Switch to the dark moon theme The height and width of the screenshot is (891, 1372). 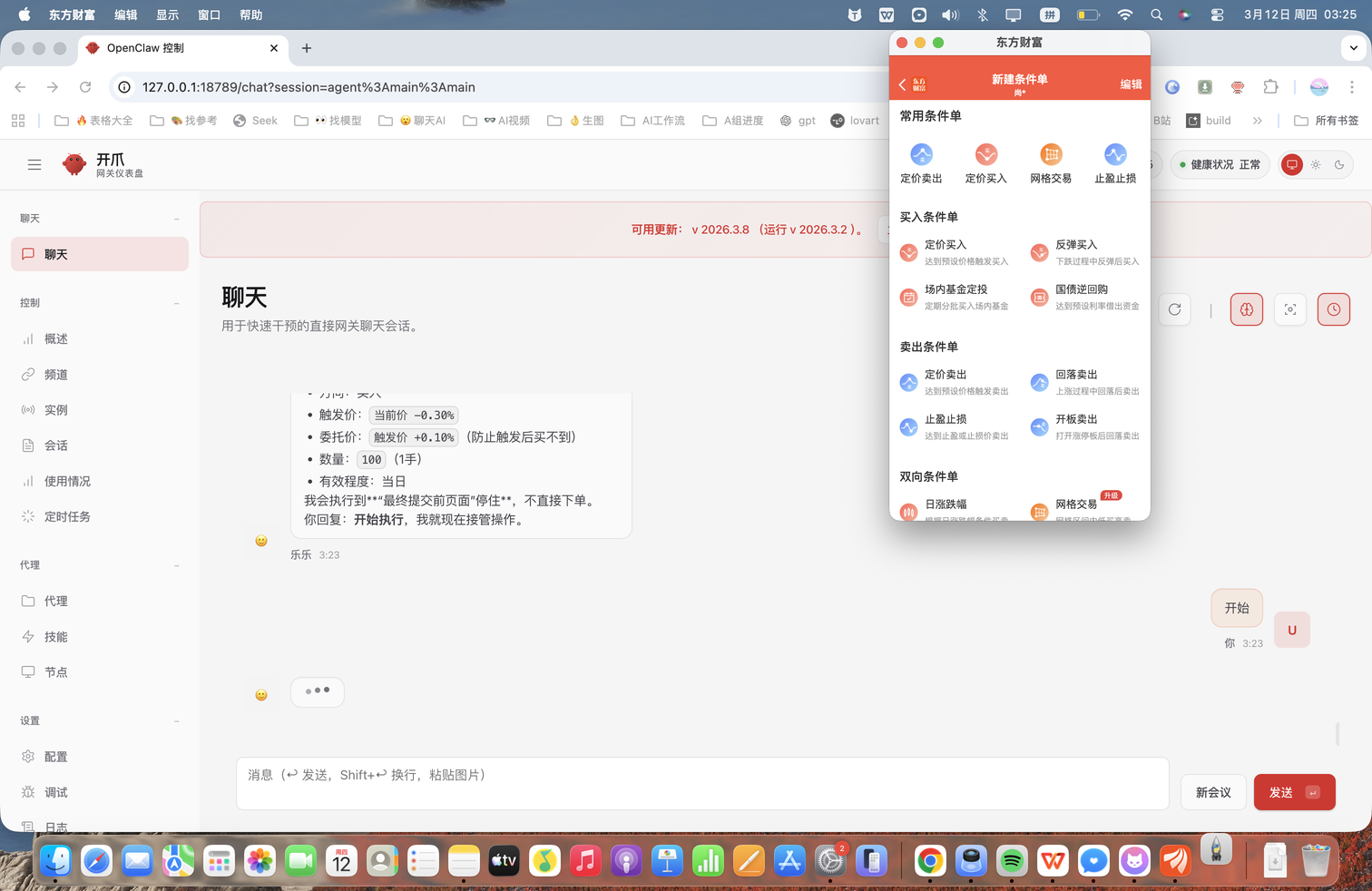(1339, 164)
